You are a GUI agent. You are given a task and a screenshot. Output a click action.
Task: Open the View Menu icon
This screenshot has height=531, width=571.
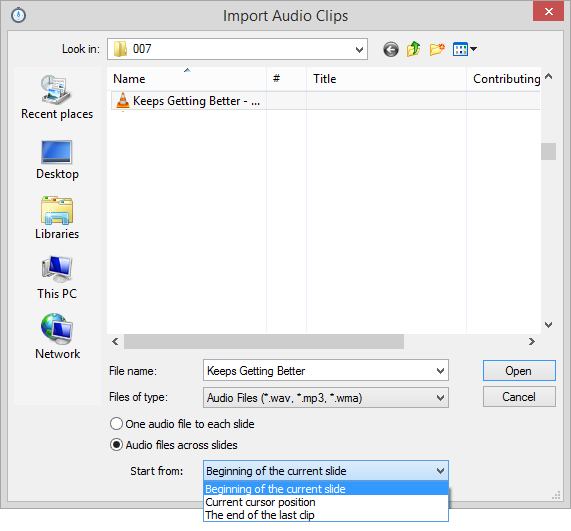point(465,49)
